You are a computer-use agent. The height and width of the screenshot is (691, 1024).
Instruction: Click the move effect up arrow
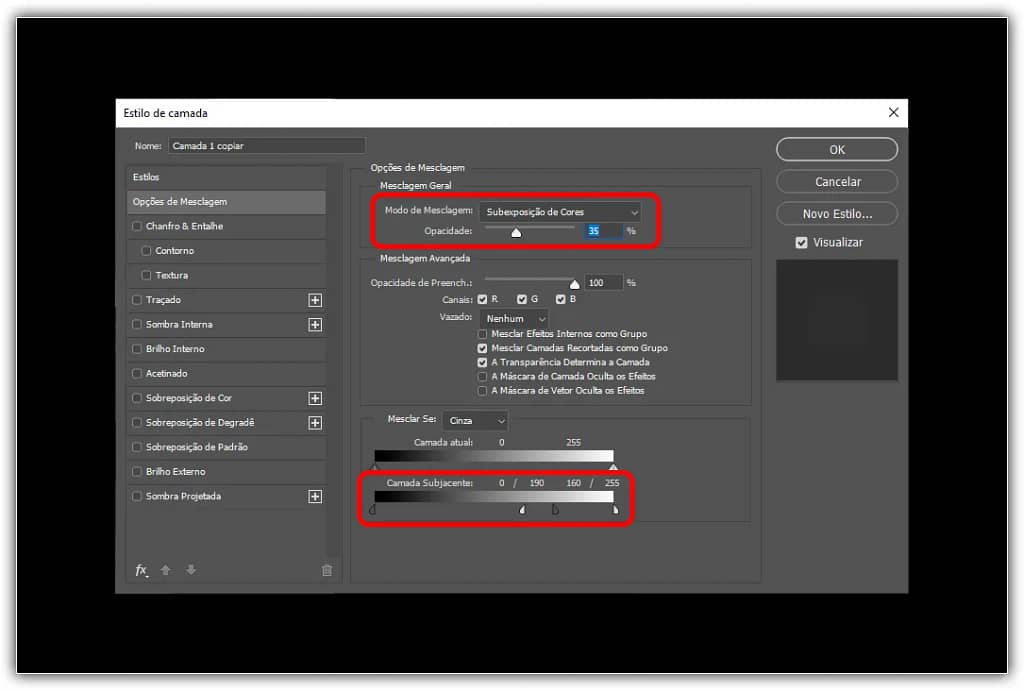(166, 570)
